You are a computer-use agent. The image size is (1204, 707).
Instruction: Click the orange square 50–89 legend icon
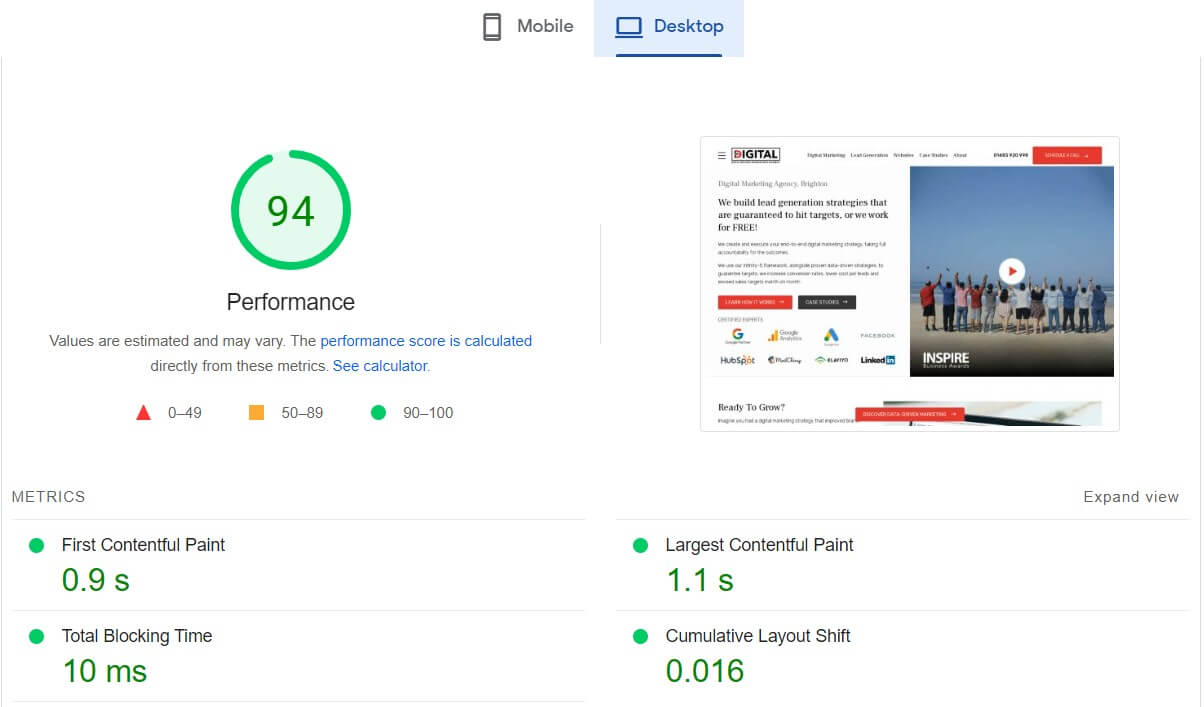coord(256,412)
